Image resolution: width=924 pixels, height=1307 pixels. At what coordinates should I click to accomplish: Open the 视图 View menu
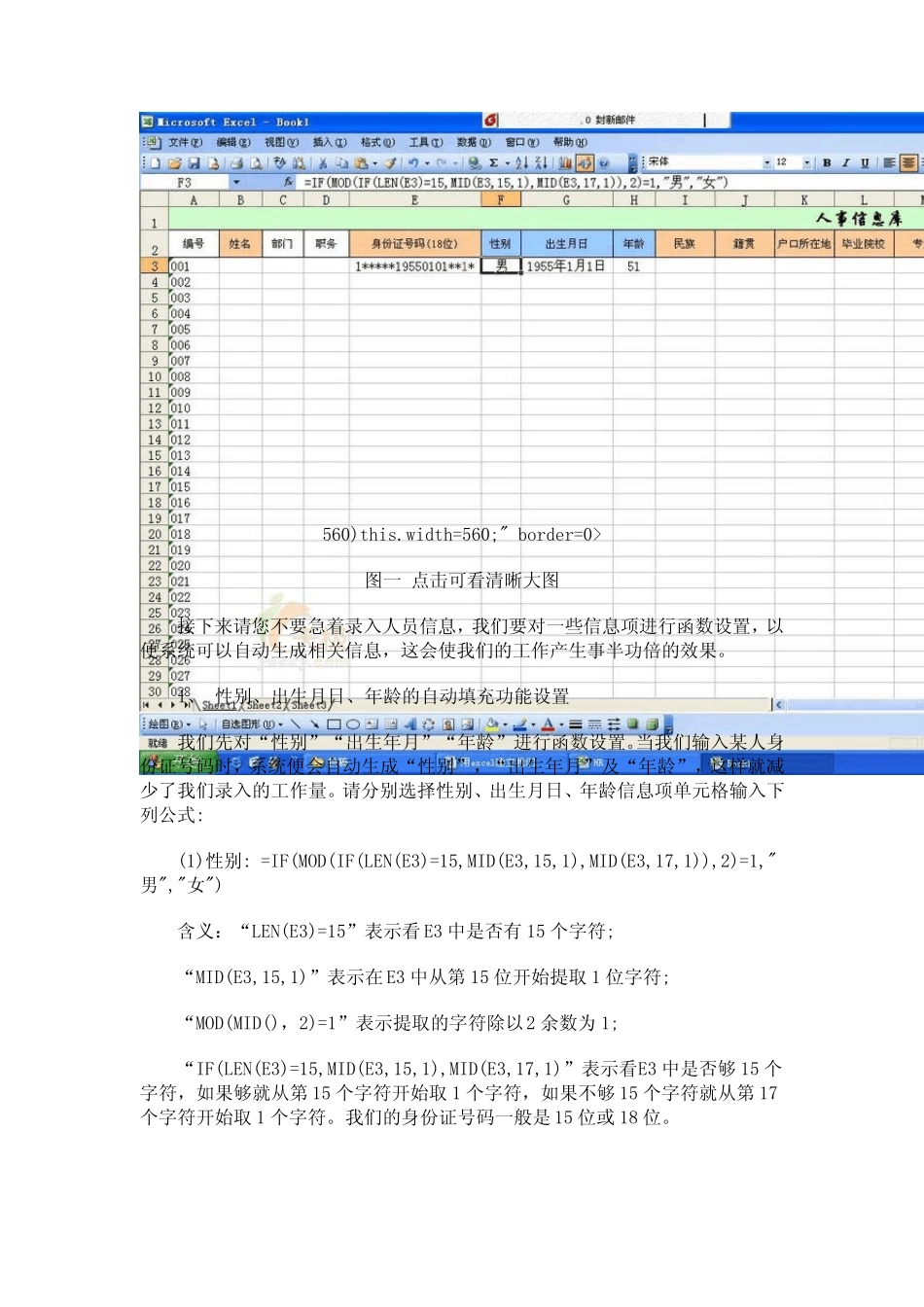281,142
